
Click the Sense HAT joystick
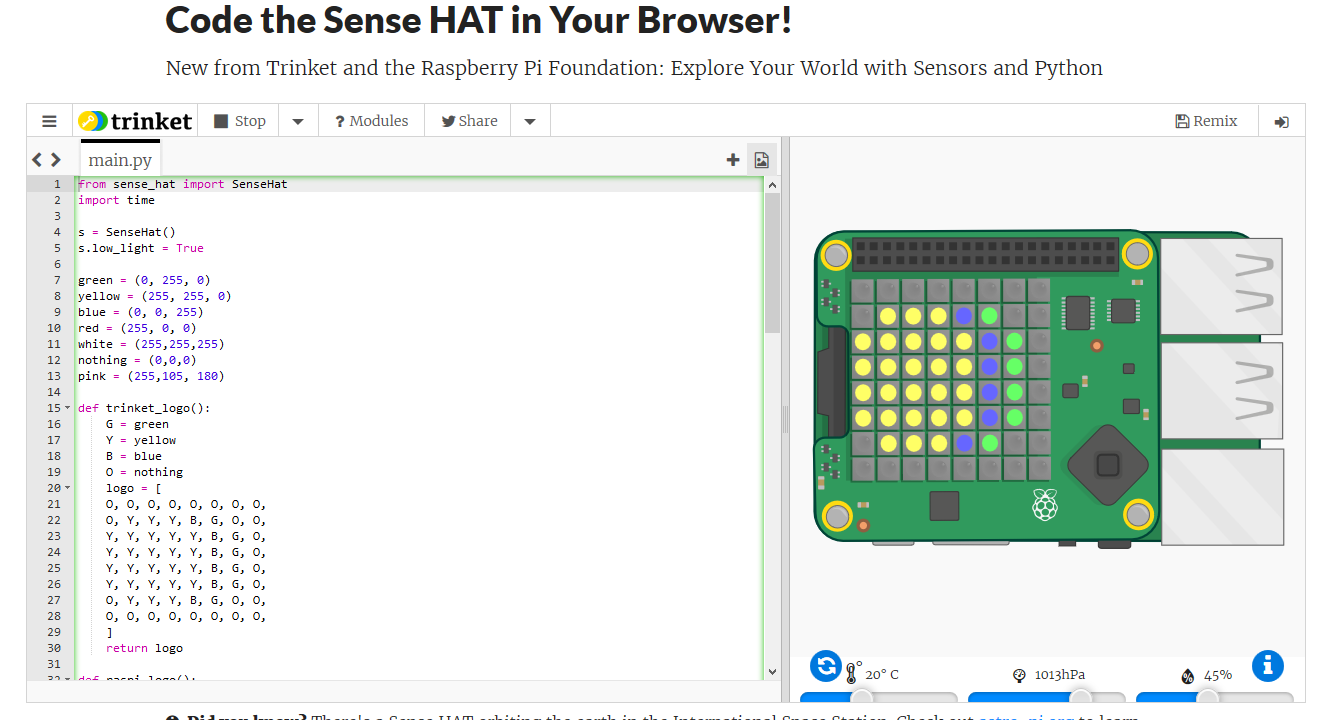1107,465
